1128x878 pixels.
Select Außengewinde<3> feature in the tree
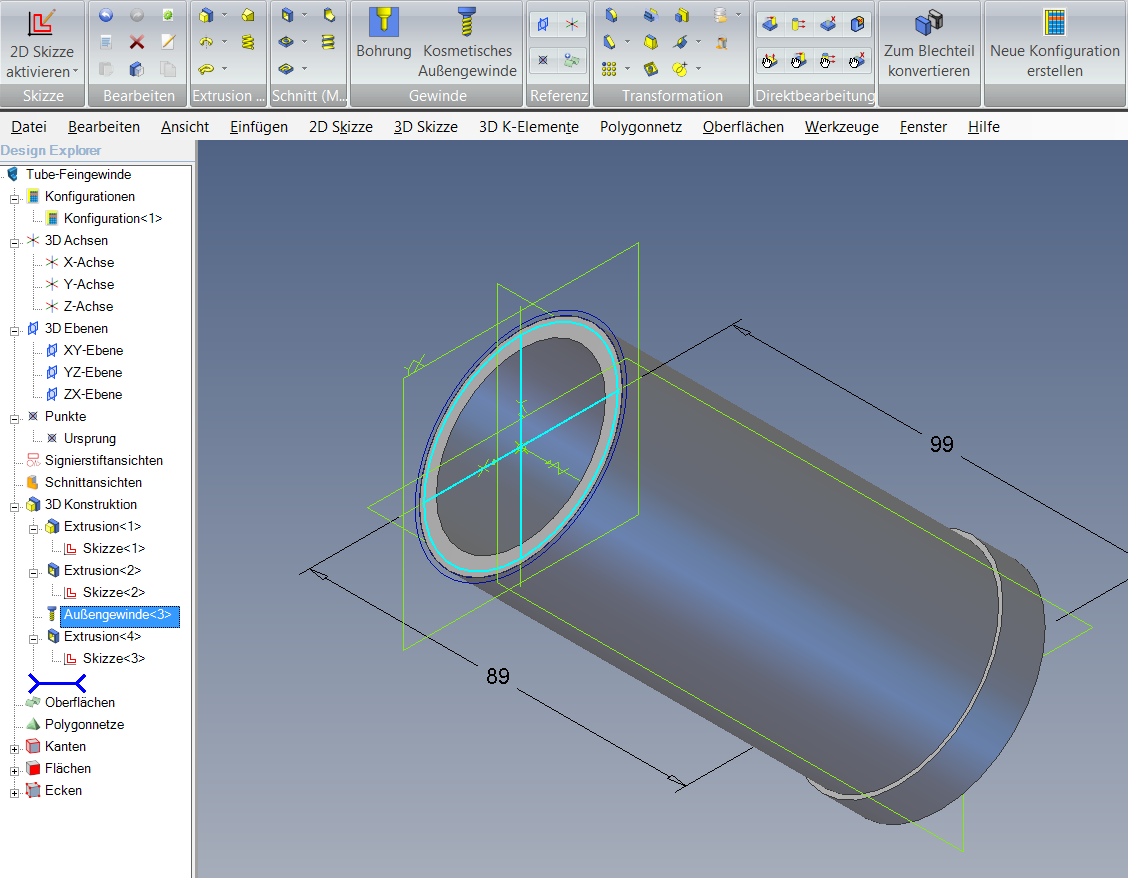point(118,615)
